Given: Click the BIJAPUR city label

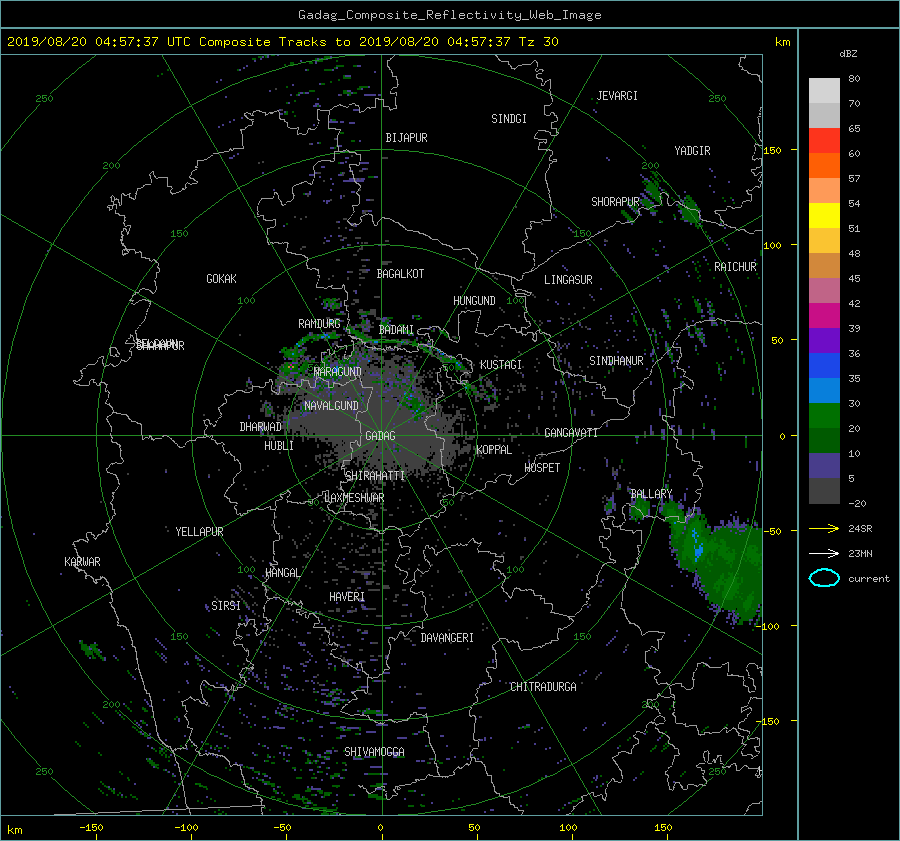Looking at the screenshot, I should tap(406, 138).
